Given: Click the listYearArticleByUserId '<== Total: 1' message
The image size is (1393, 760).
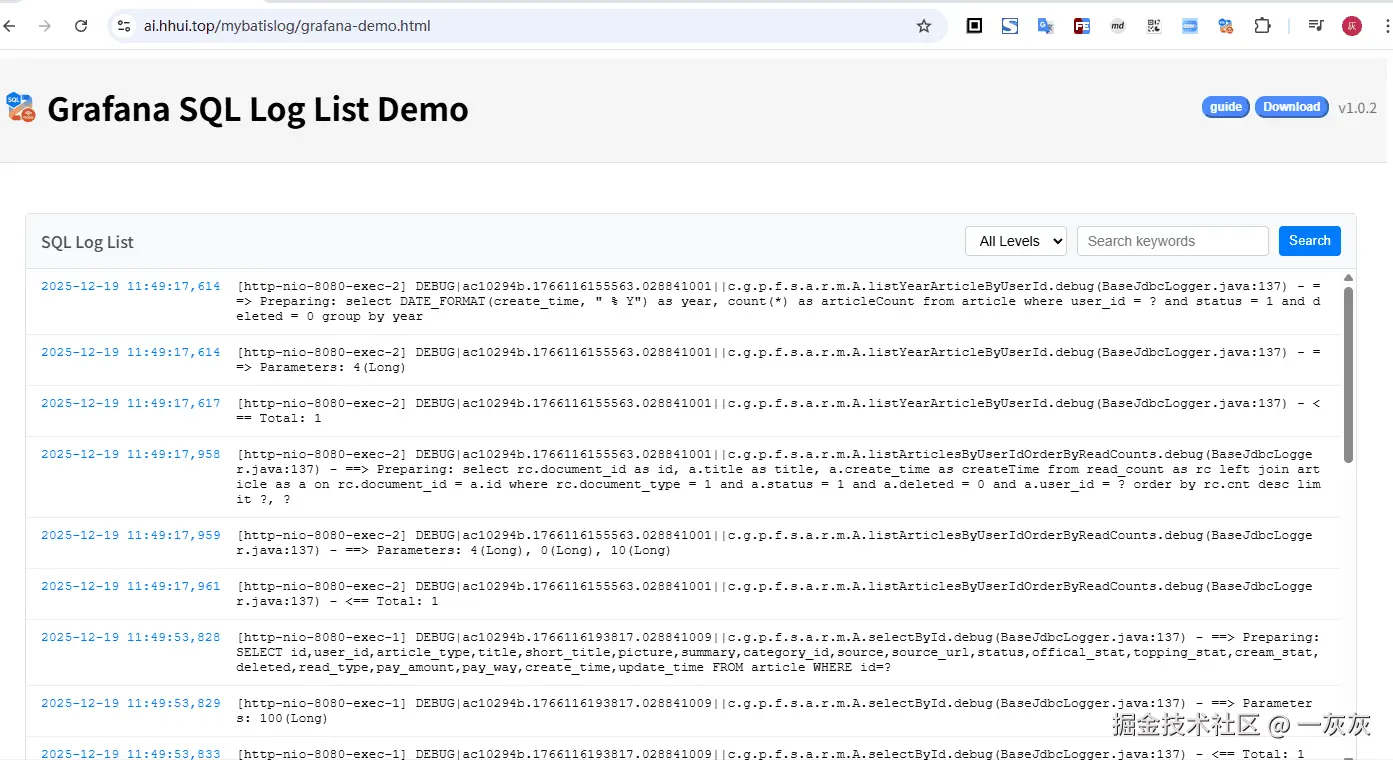Looking at the screenshot, I should 778,411.
